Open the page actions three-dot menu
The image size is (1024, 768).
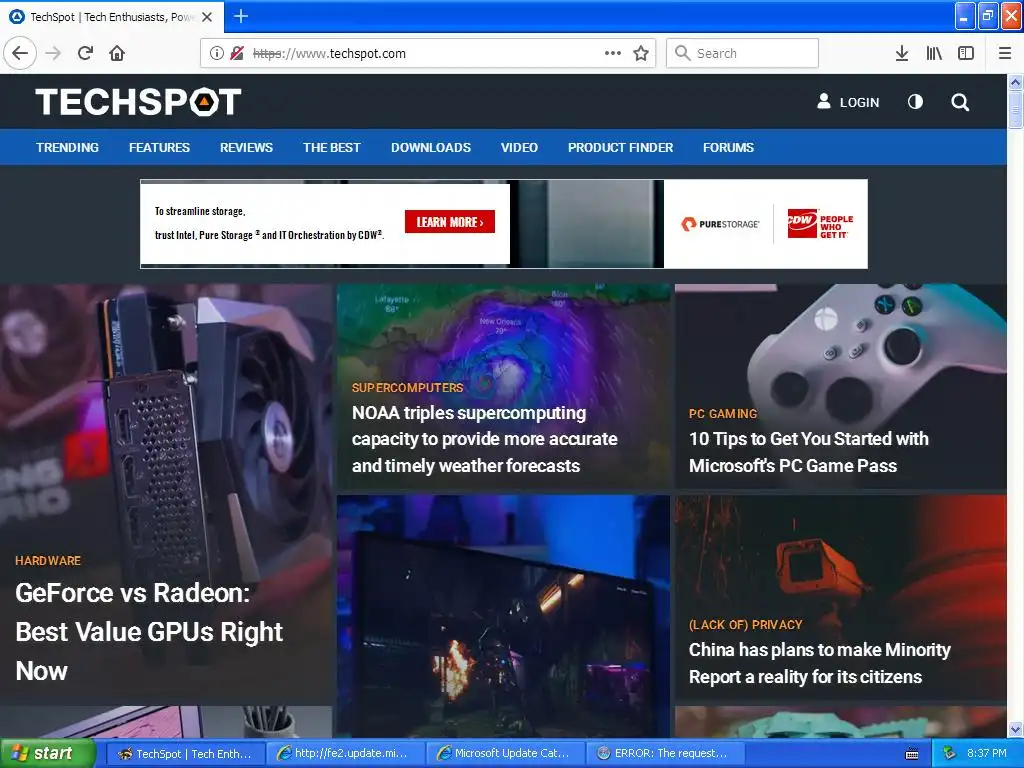[613, 53]
